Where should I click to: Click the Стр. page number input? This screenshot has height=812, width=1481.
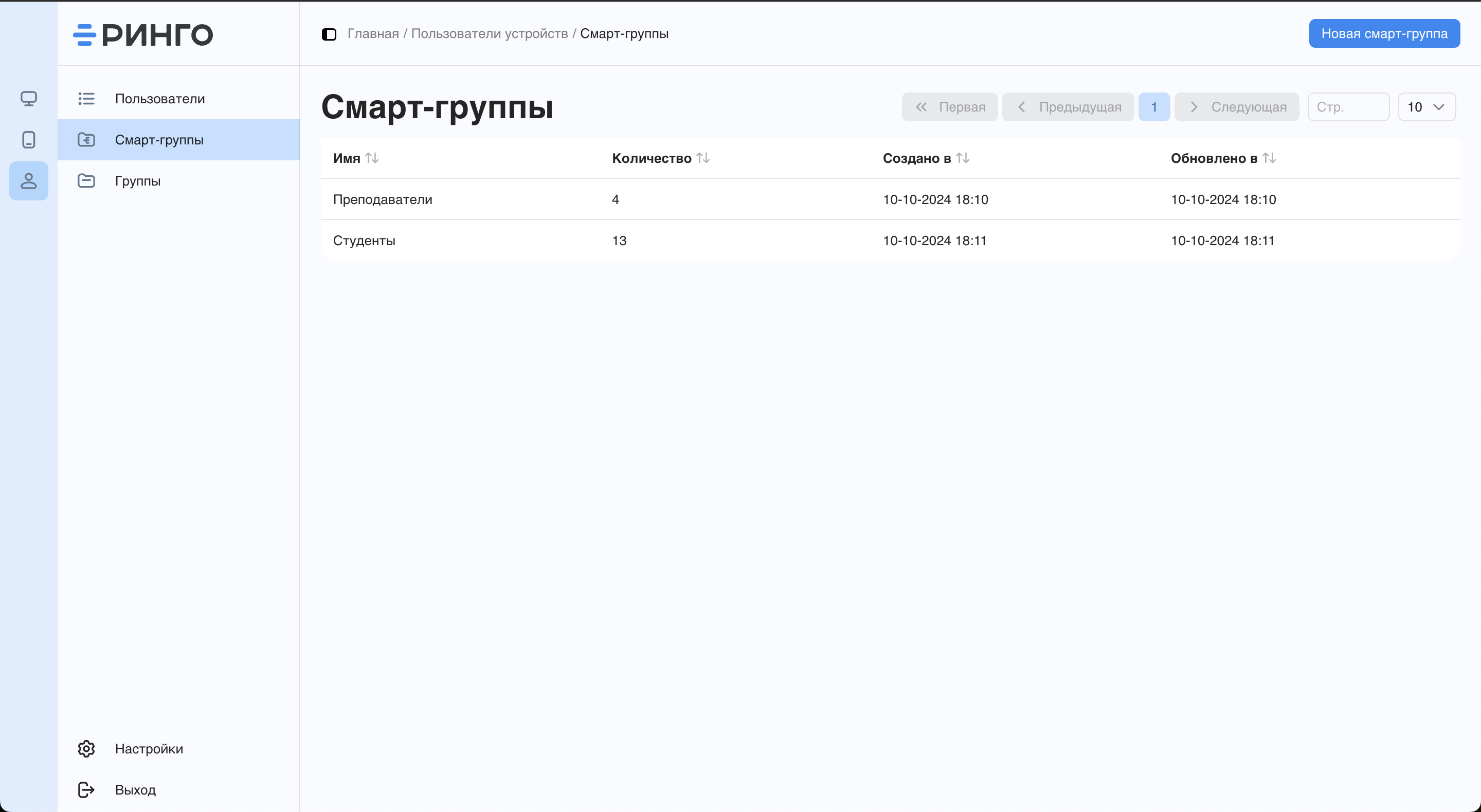click(x=1348, y=107)
